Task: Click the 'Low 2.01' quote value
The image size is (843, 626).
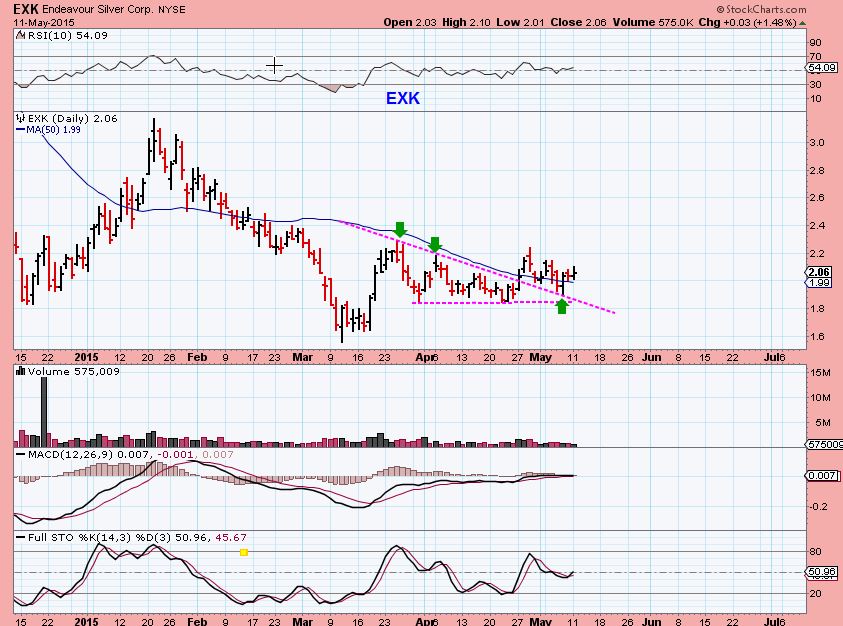Action: point(520,23)
